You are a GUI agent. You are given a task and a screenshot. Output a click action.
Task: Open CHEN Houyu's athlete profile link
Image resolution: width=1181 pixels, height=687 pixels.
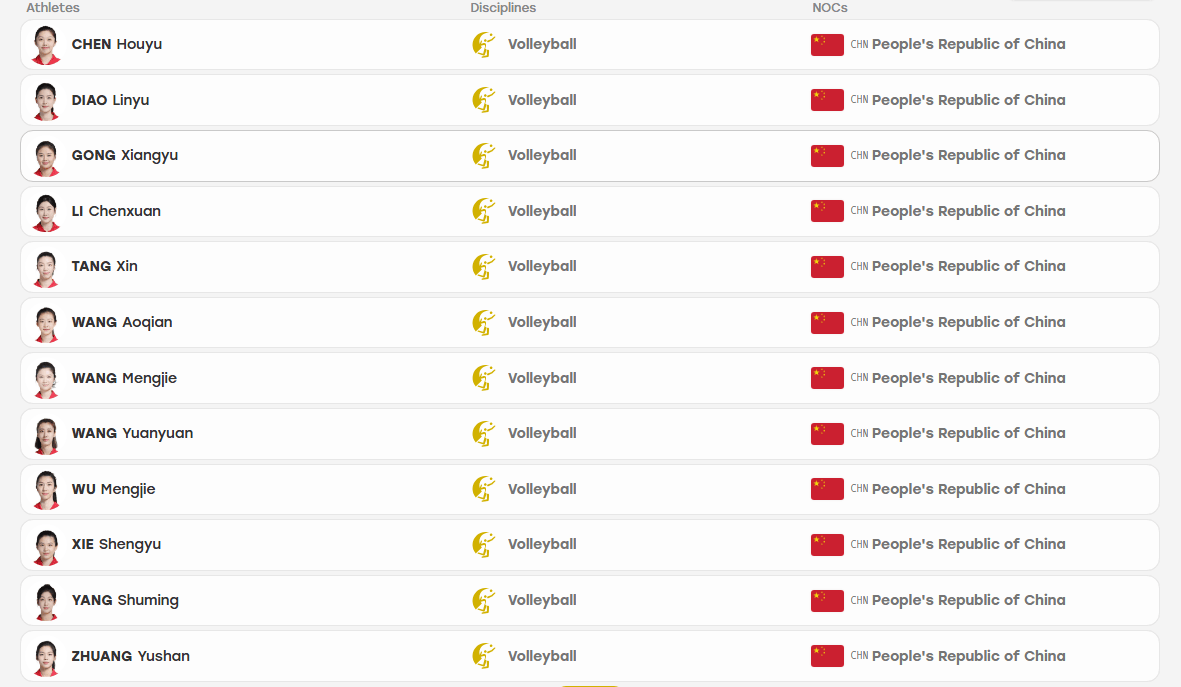pos(117,44)
